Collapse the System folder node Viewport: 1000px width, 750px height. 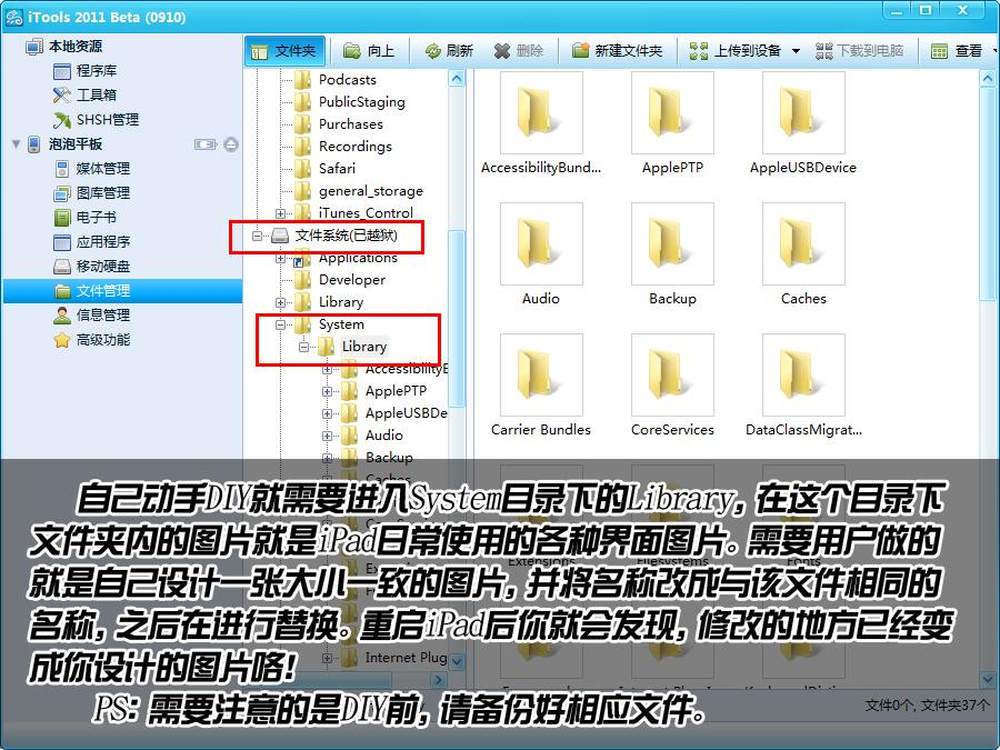tap(281, 325)
